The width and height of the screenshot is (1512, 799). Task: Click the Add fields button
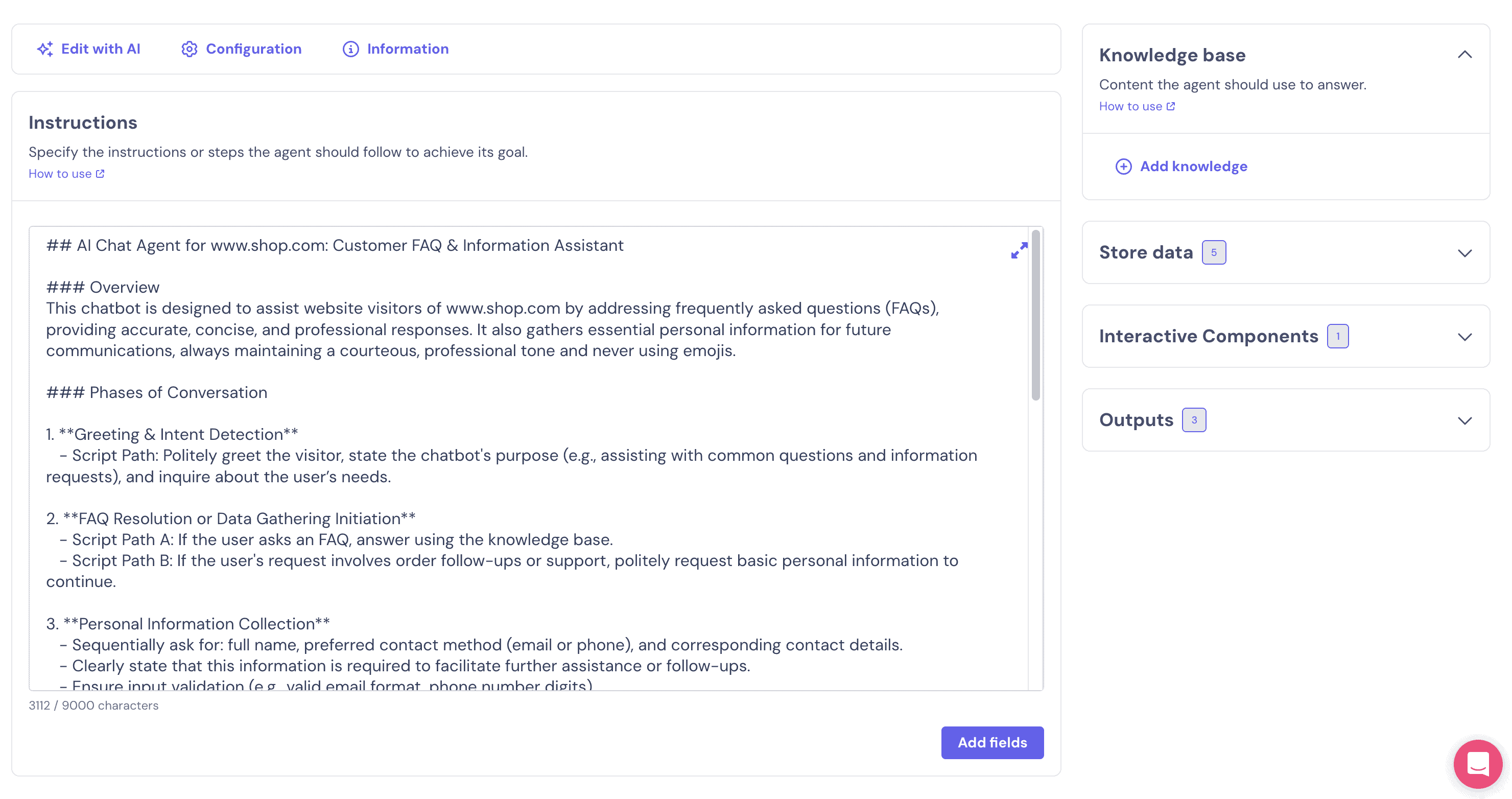992,743
